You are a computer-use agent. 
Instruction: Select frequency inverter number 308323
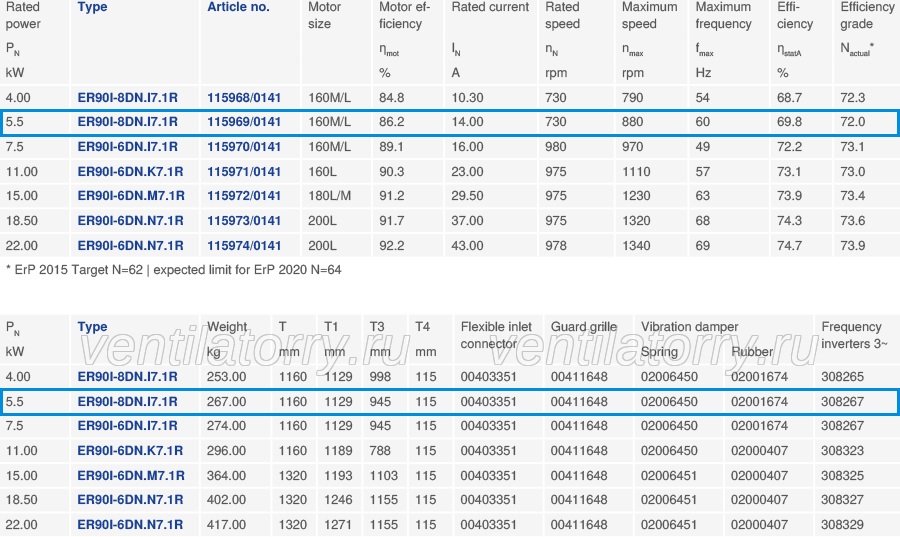click(x=842, y=451)
